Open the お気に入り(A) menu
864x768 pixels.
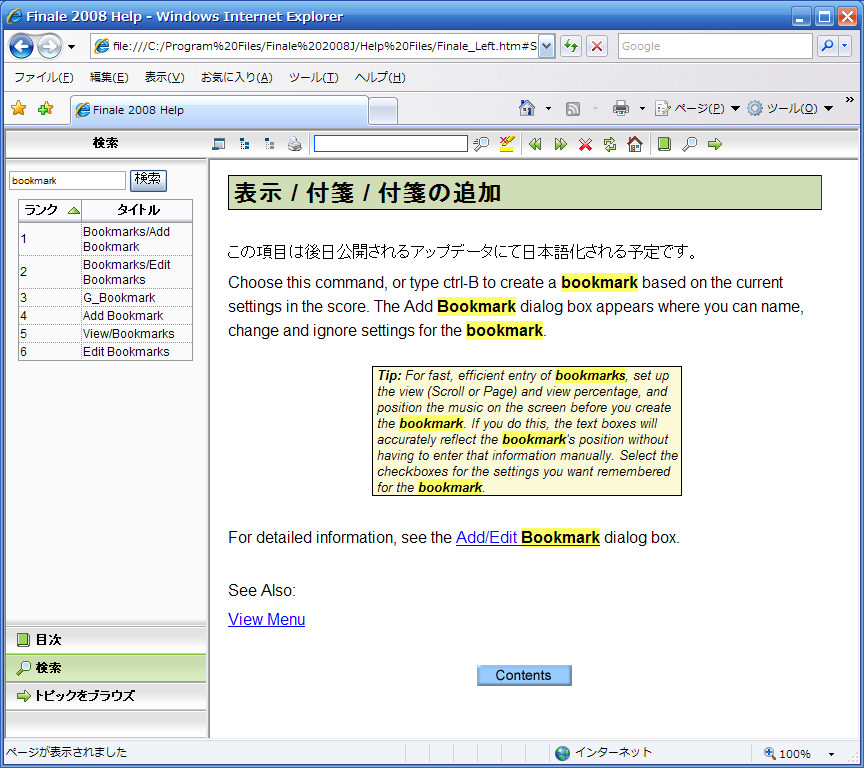pyautogui.click(x=236, y=77)
